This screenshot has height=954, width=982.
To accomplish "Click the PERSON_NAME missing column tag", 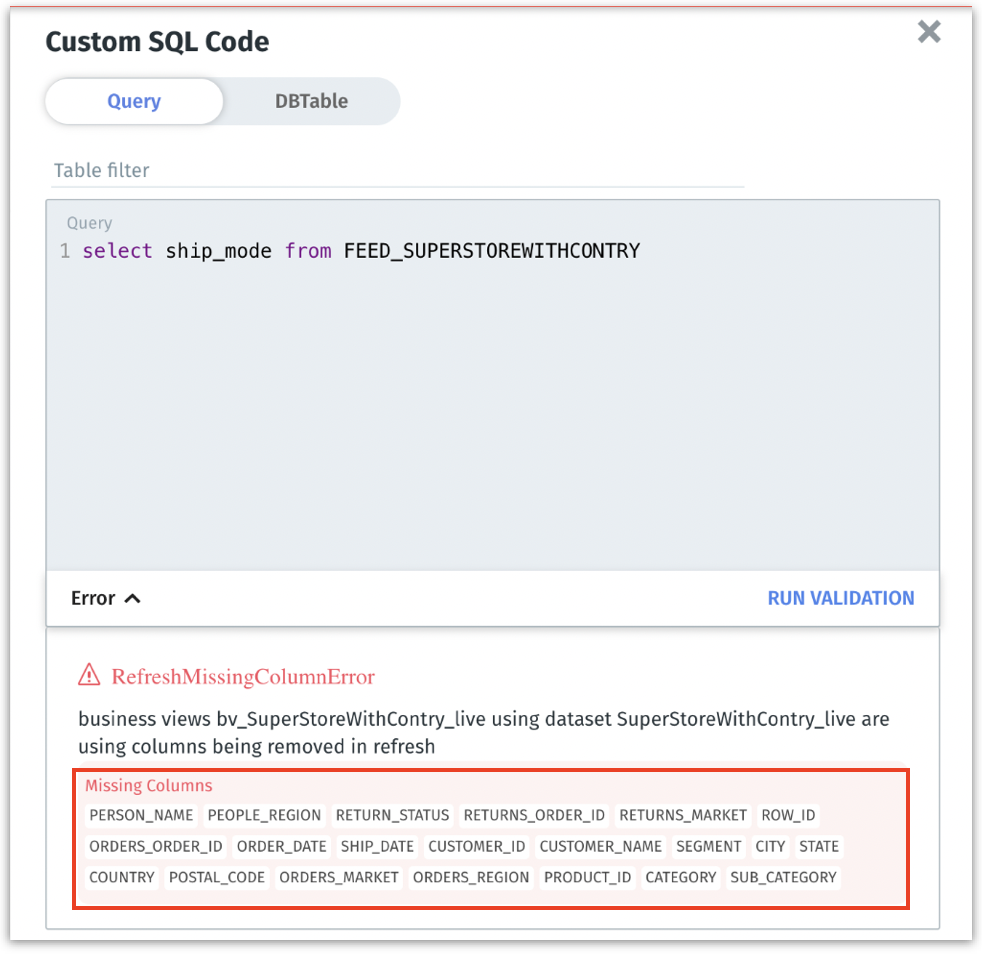I will [141, 815].
